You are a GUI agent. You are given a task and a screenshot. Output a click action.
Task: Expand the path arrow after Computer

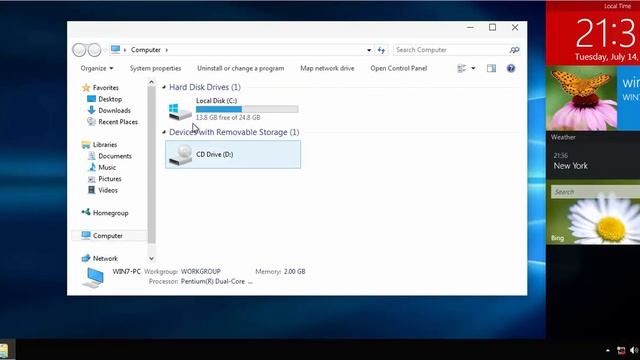[167, 50]
